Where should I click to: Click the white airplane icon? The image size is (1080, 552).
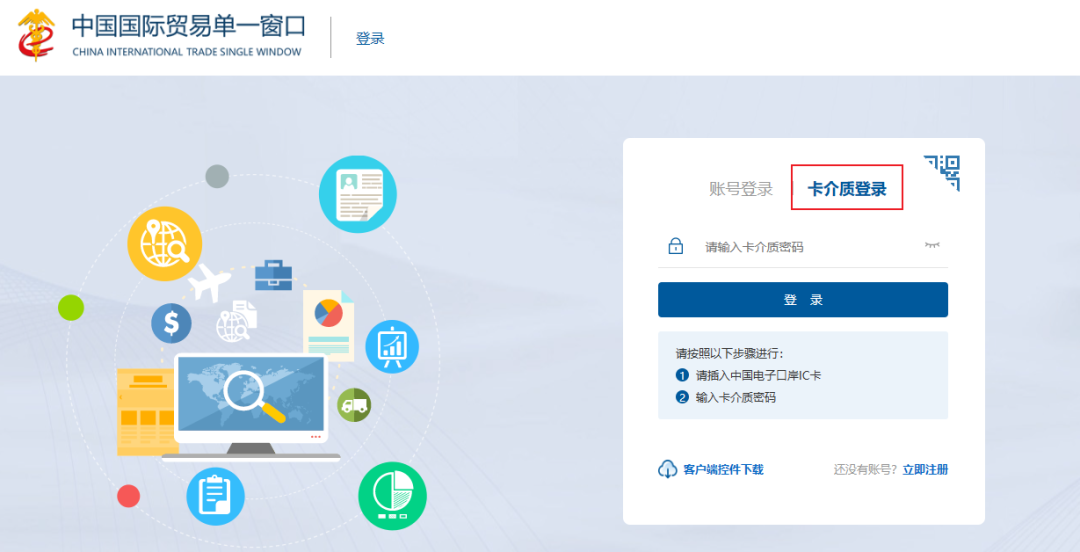pyautogui.click(x=209, y=283)
